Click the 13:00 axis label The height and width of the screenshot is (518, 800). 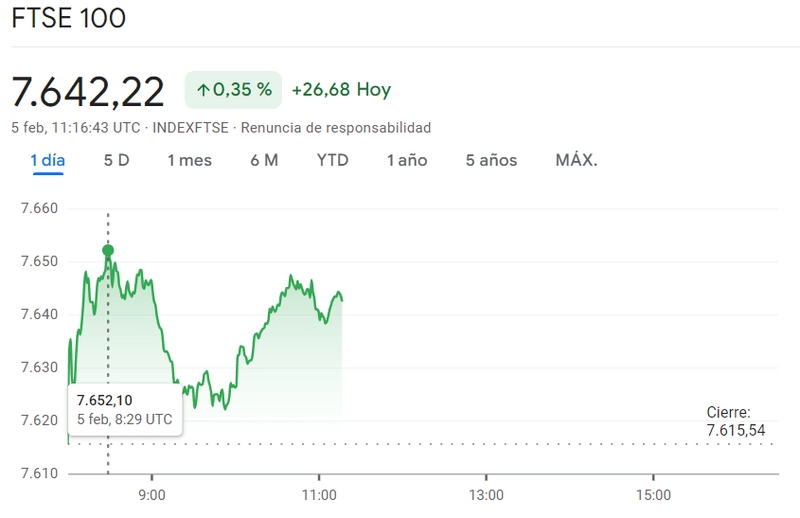486,494
